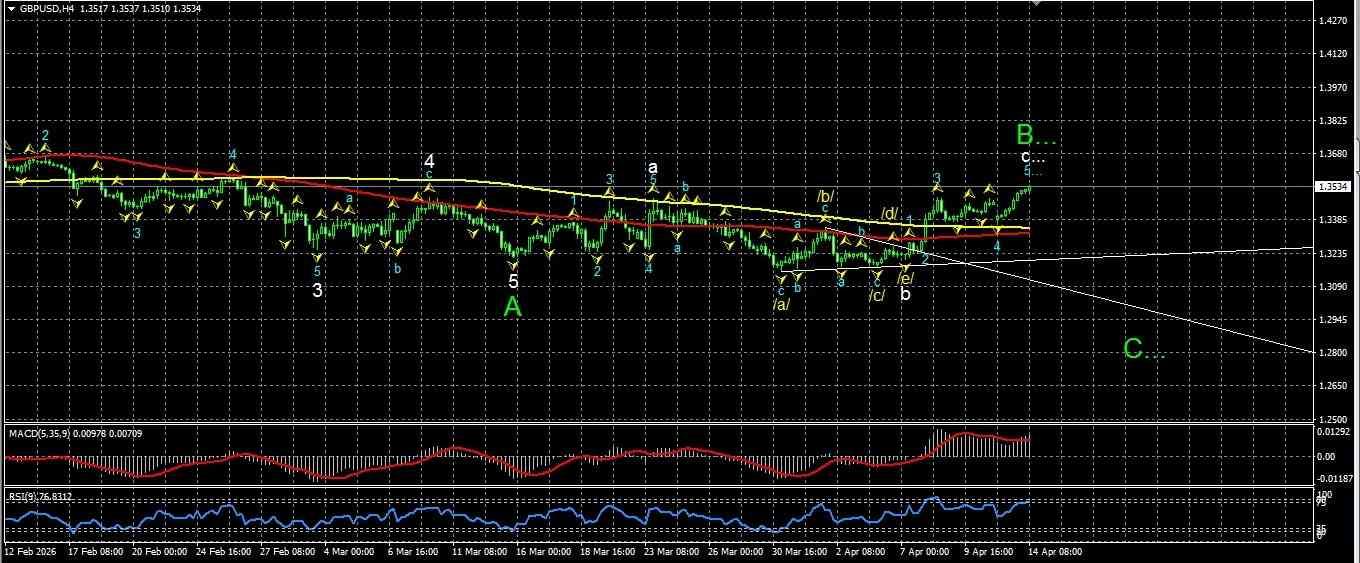Click the 1.2500 price axis label
This screenshot has width=1360, height=563.
click(x=1331, y=419)
